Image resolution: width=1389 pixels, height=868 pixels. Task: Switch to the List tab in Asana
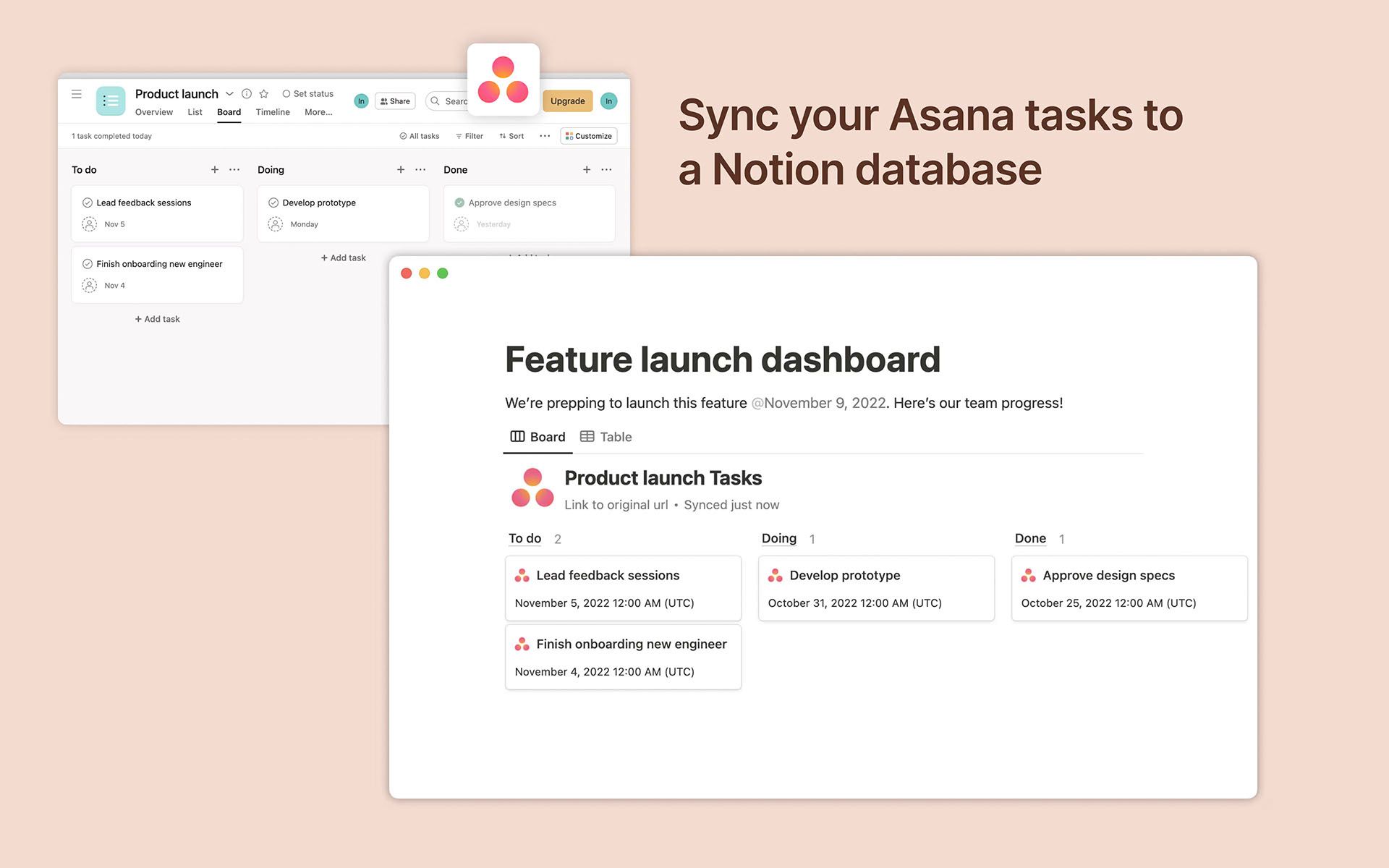point(195,112)
